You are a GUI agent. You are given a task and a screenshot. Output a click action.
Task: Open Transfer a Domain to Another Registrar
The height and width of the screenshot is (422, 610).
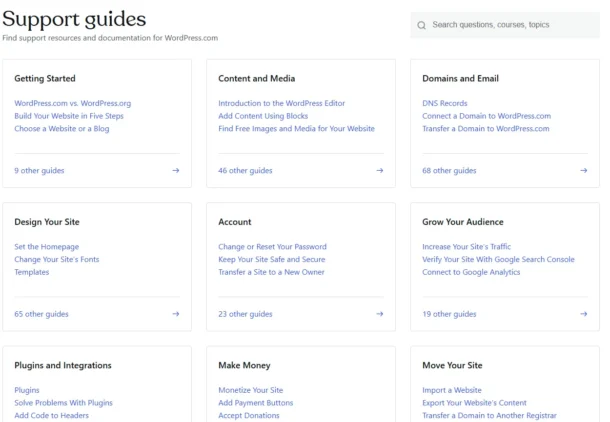coord(489,415)
